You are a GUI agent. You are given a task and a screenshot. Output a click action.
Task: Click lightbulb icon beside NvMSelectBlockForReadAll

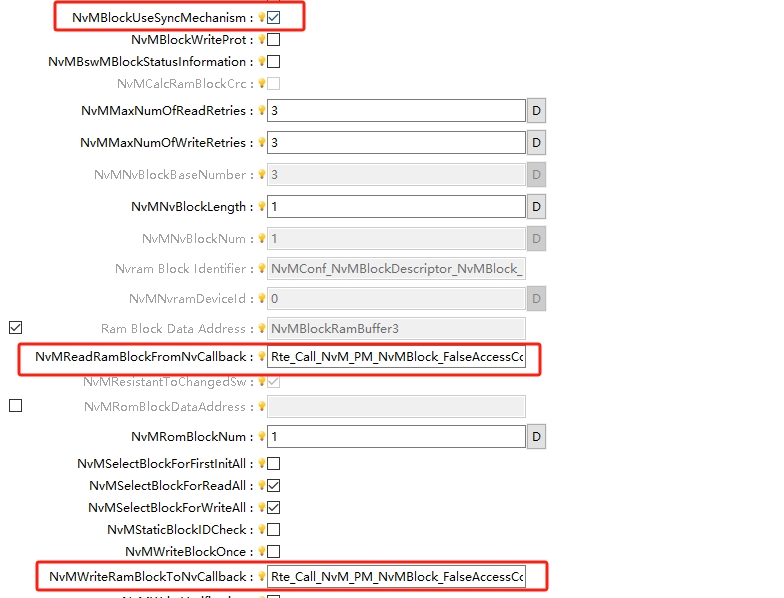click(262, 485)
